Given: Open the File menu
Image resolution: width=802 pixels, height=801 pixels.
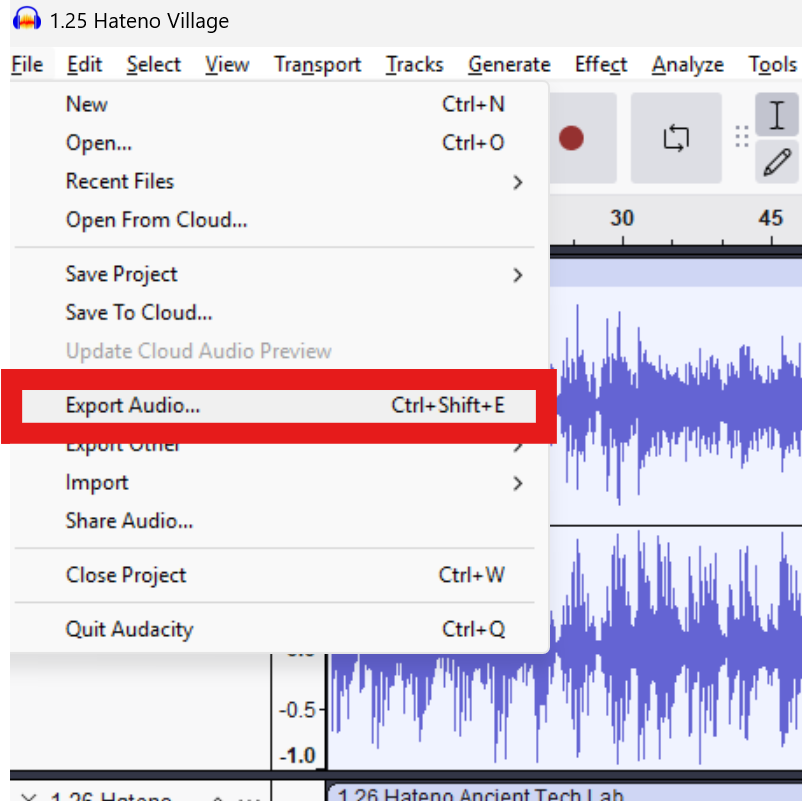Looking at the screenshot, I should pos(28,64).
